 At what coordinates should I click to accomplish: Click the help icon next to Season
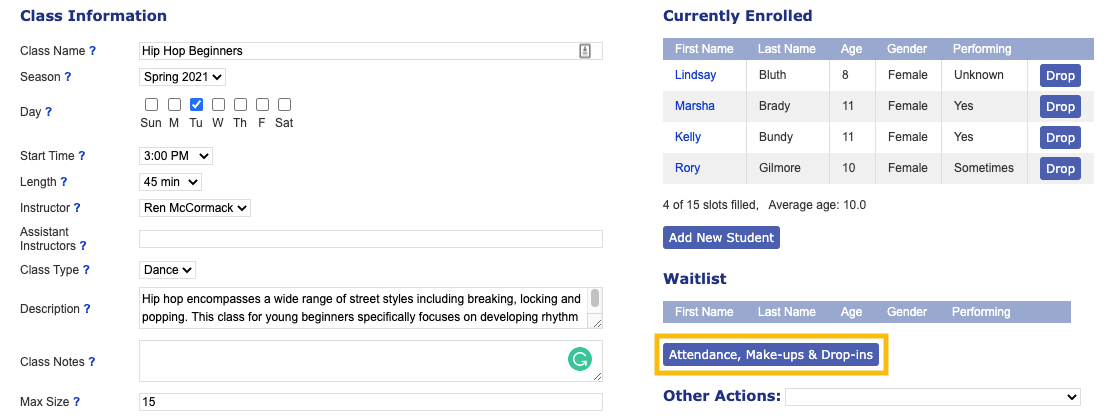68,76
